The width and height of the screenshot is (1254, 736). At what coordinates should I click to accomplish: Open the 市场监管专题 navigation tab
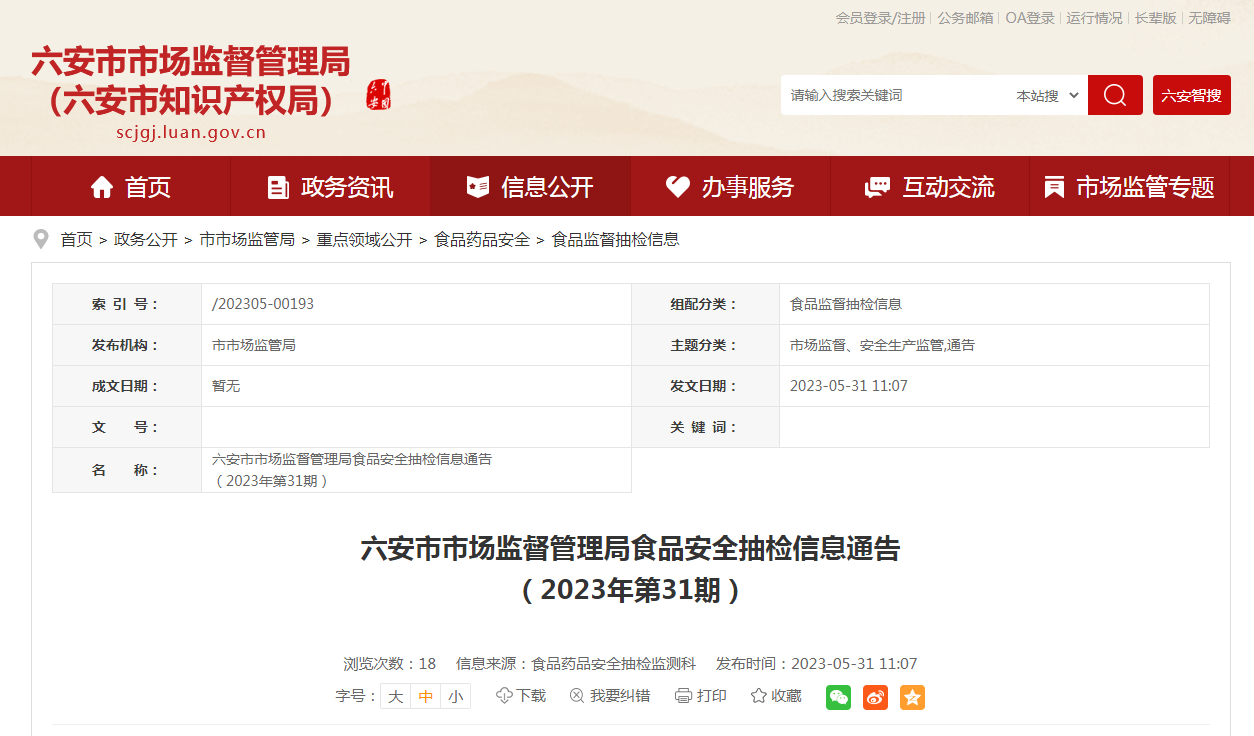pos(1129,187)
